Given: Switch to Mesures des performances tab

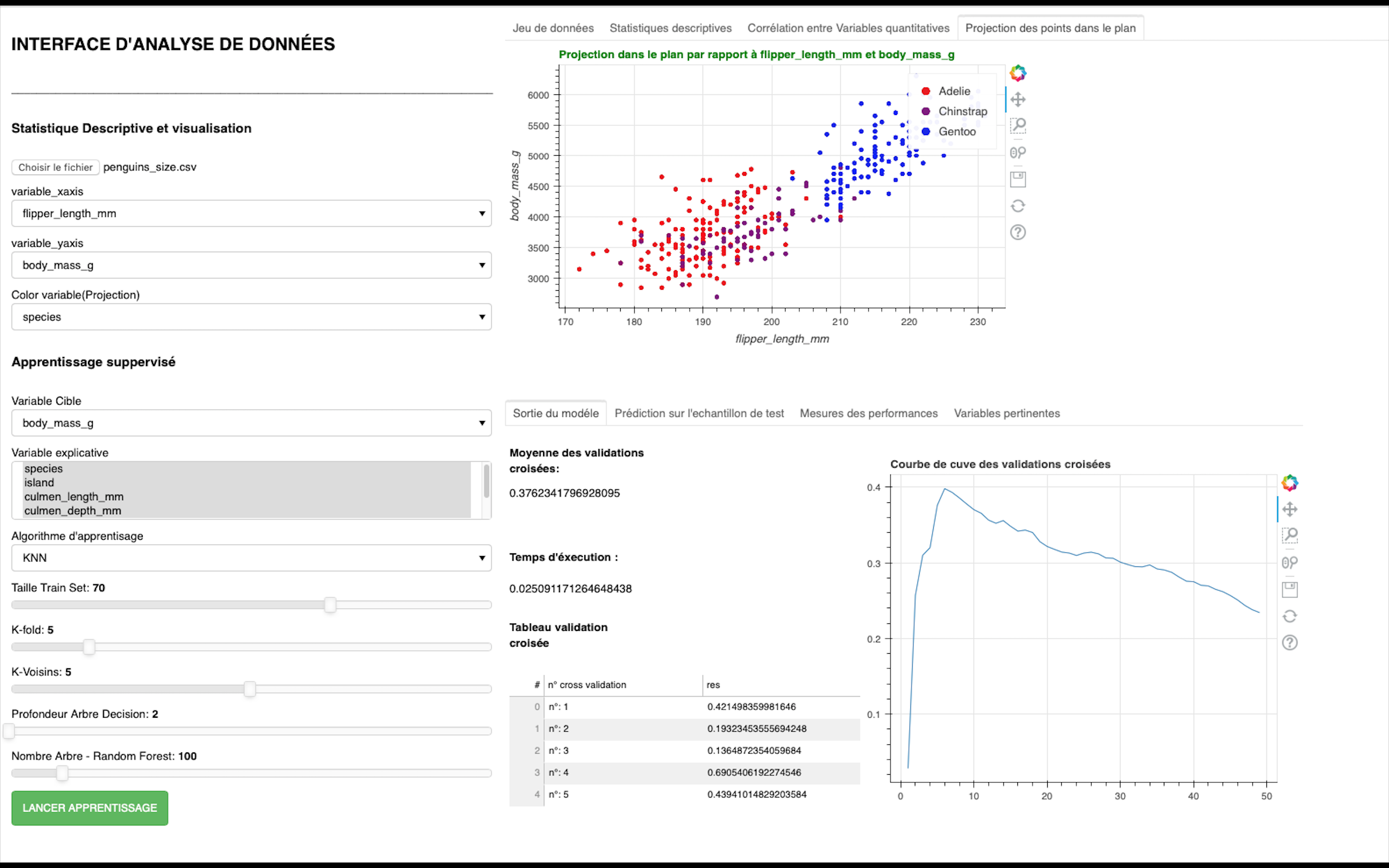Looking at the screenshot, I should (x=869, y=413).
